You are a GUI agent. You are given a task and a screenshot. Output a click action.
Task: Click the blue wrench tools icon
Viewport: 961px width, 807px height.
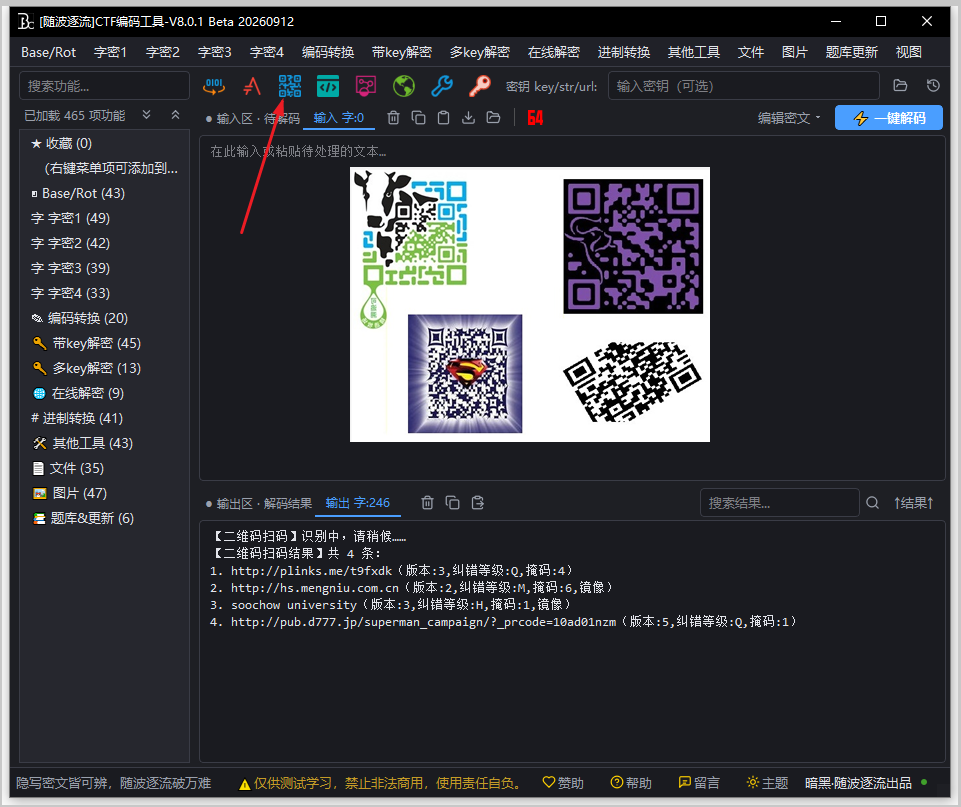click(x=442, y=86)
